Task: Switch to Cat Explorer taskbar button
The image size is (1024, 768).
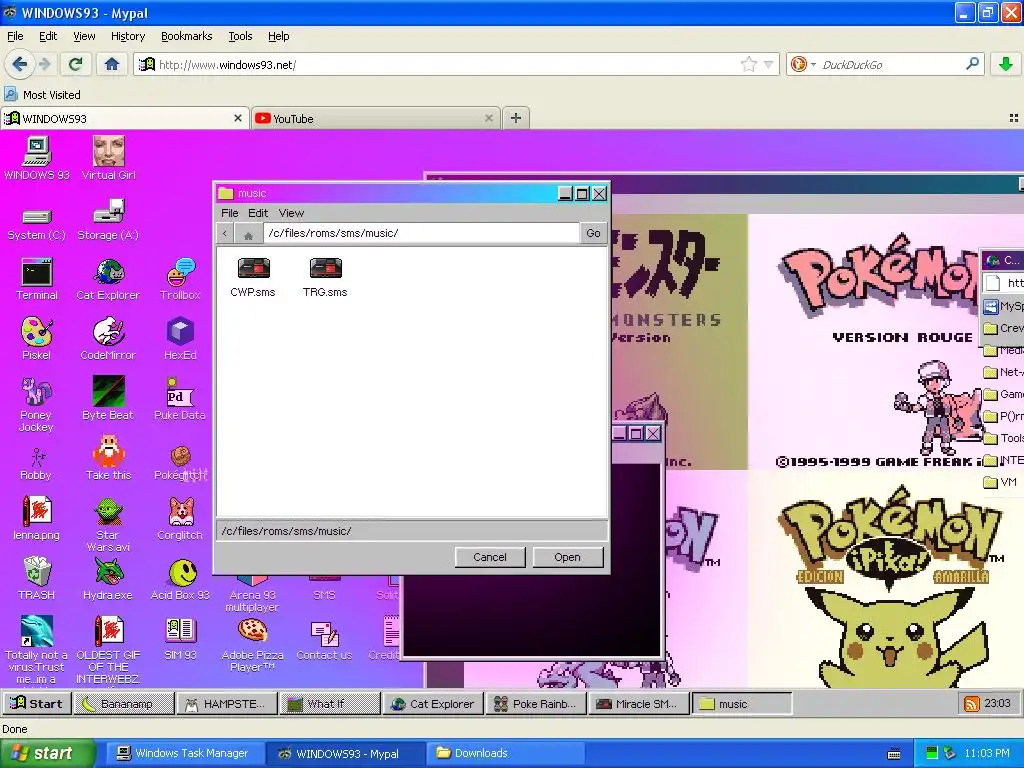Action: [x=434, y=704]
